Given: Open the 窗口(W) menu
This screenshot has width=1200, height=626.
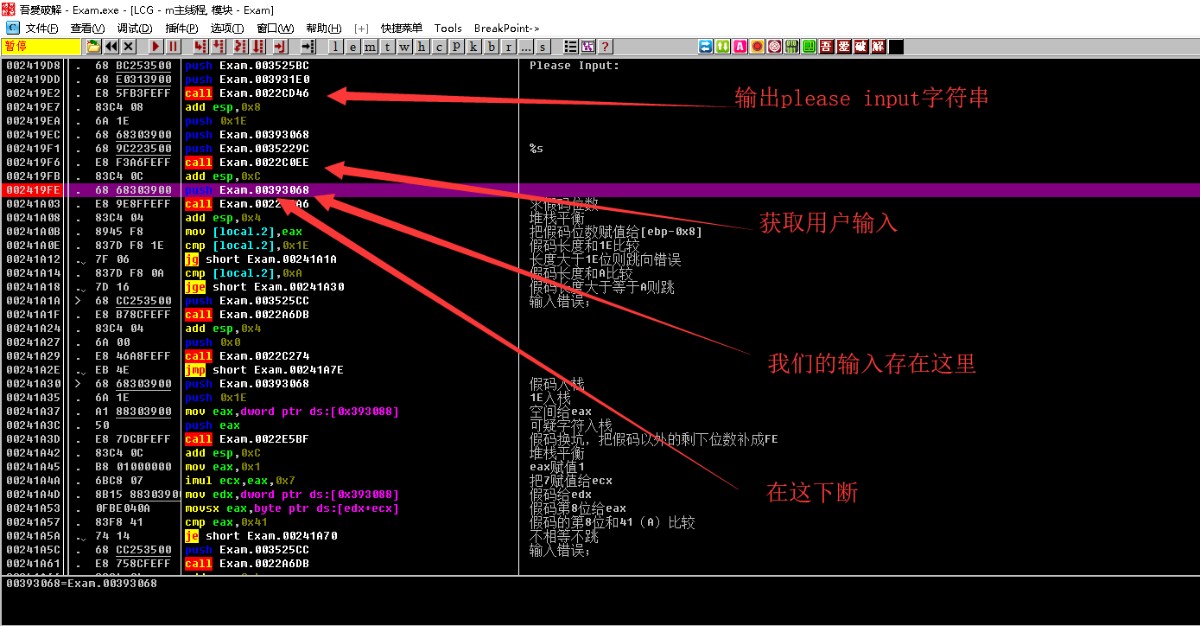Looking at the screenshot, I should (x=275, y=28).
